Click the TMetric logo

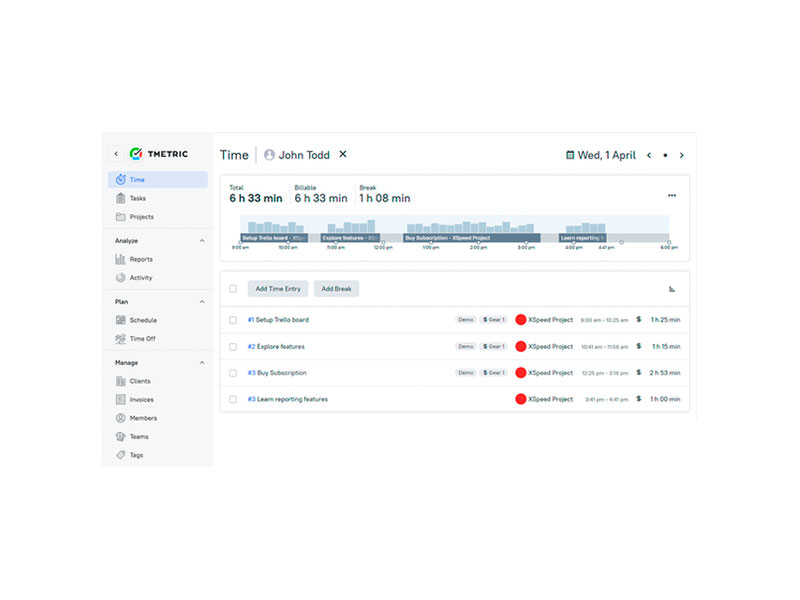[159, 154]
